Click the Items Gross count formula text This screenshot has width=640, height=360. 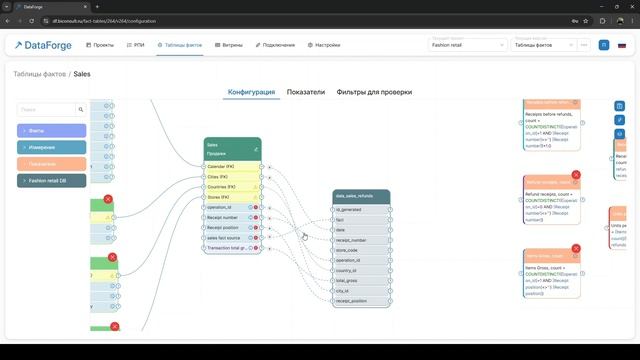(551, 280)
